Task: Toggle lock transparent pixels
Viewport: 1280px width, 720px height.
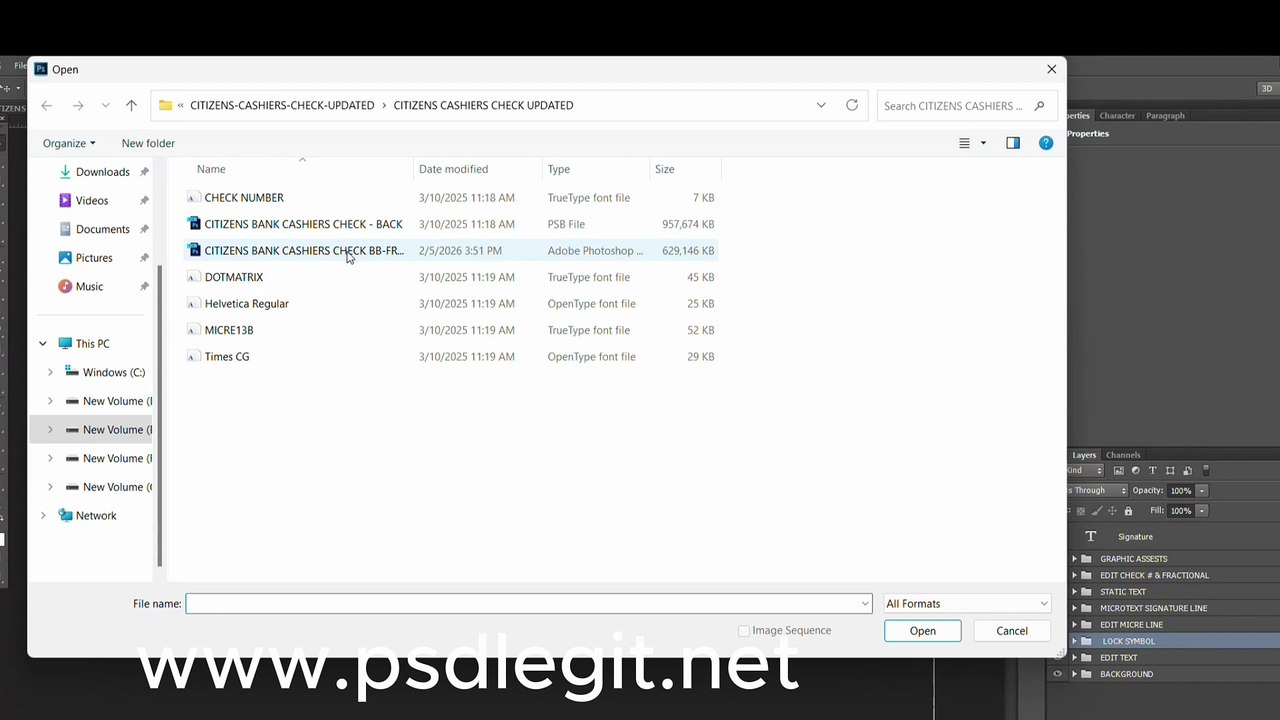Action: coord(1080,511)
